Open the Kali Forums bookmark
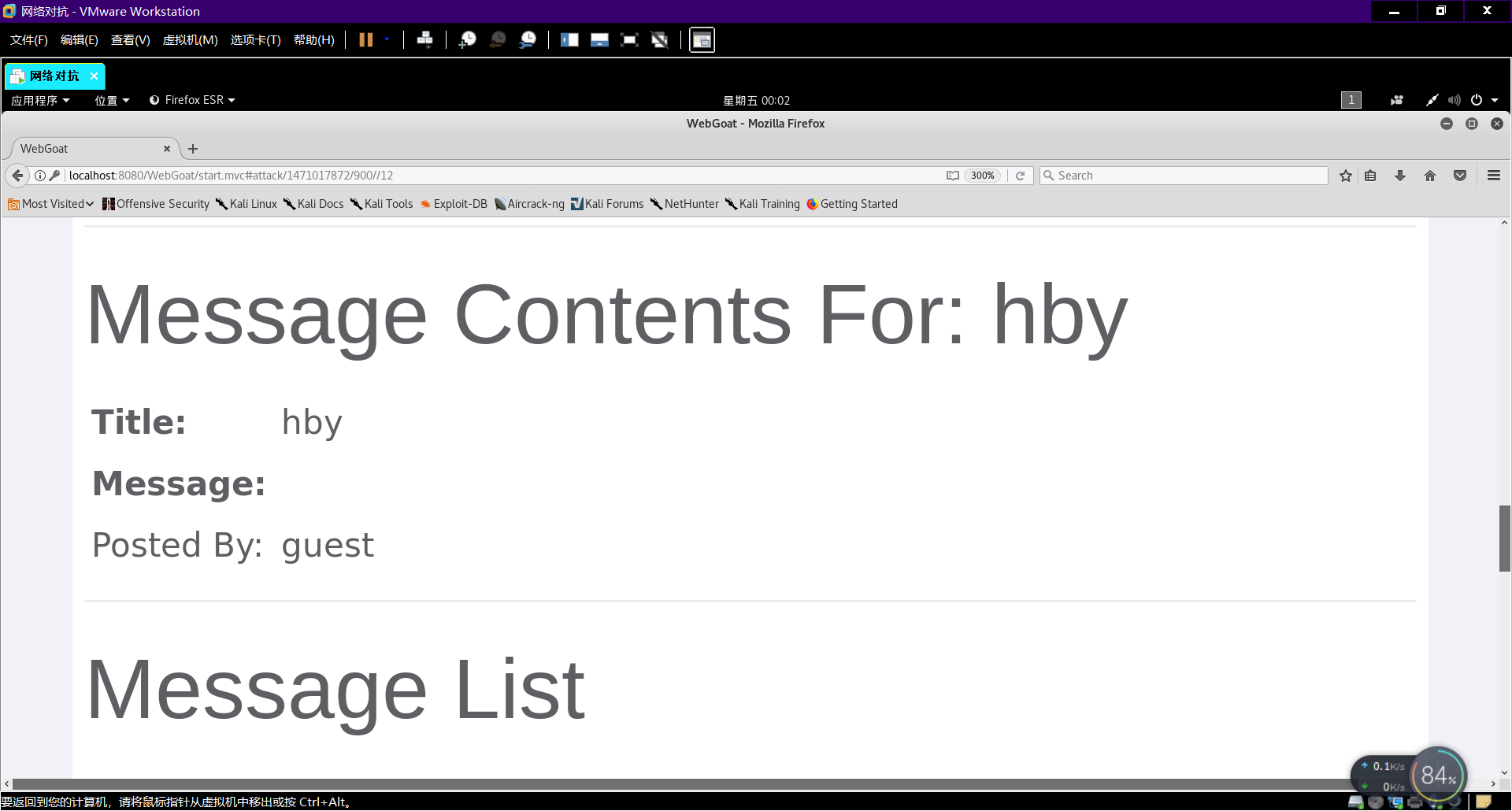Screen dimensions: 1512x811 click(x=607, y=204)
